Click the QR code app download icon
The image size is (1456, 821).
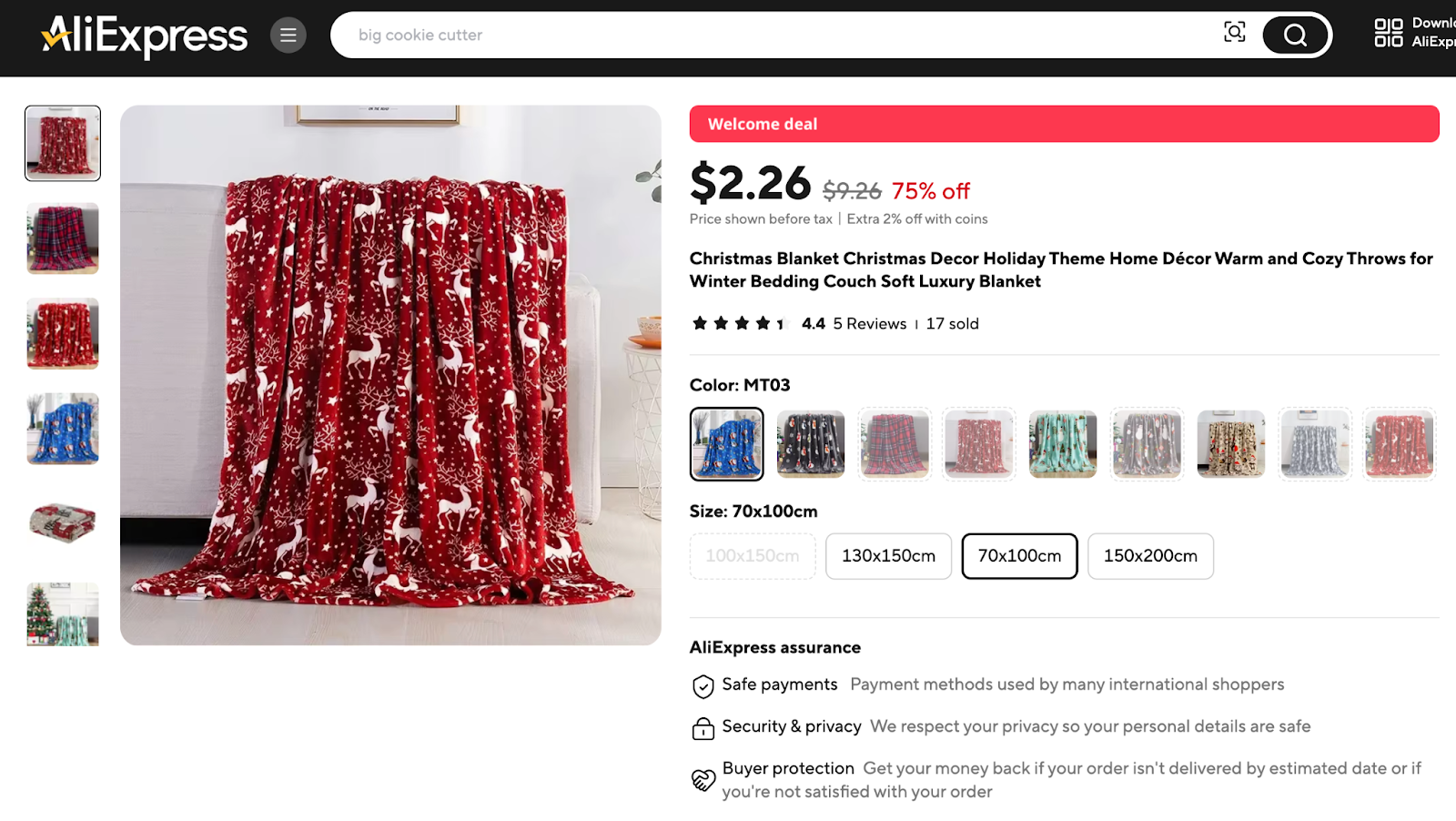[1387, 35]
